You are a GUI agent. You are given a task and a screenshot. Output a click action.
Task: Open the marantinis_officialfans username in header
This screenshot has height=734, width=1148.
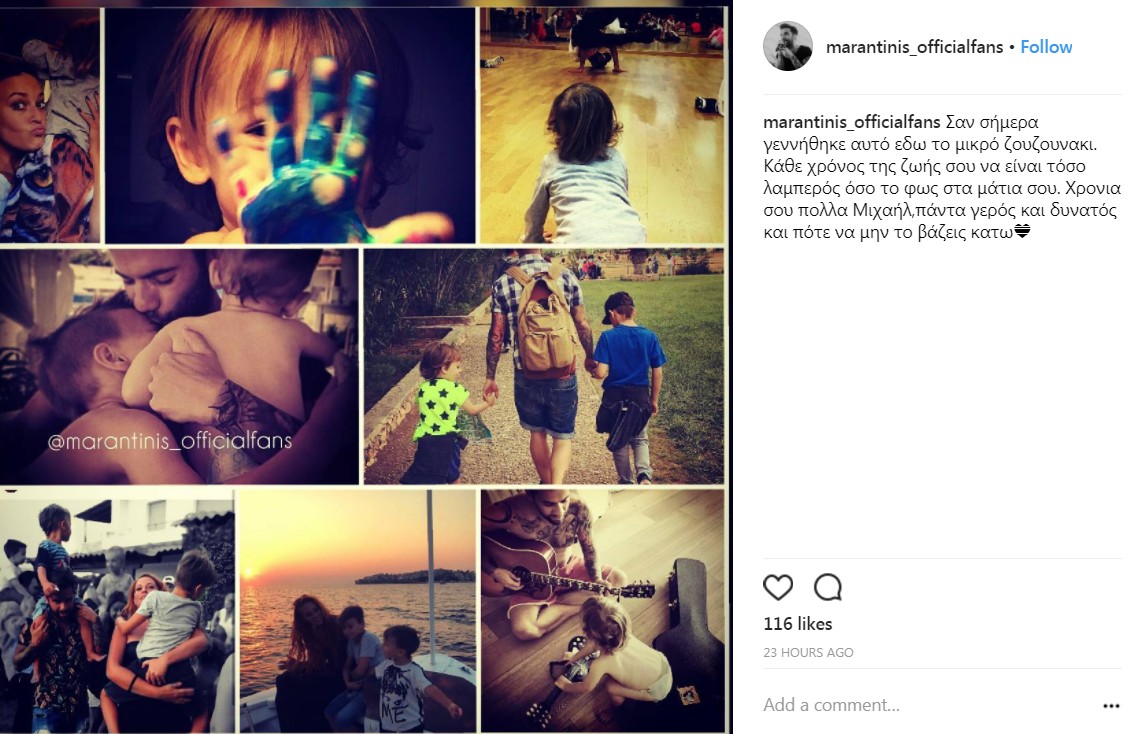click(914, 47)
